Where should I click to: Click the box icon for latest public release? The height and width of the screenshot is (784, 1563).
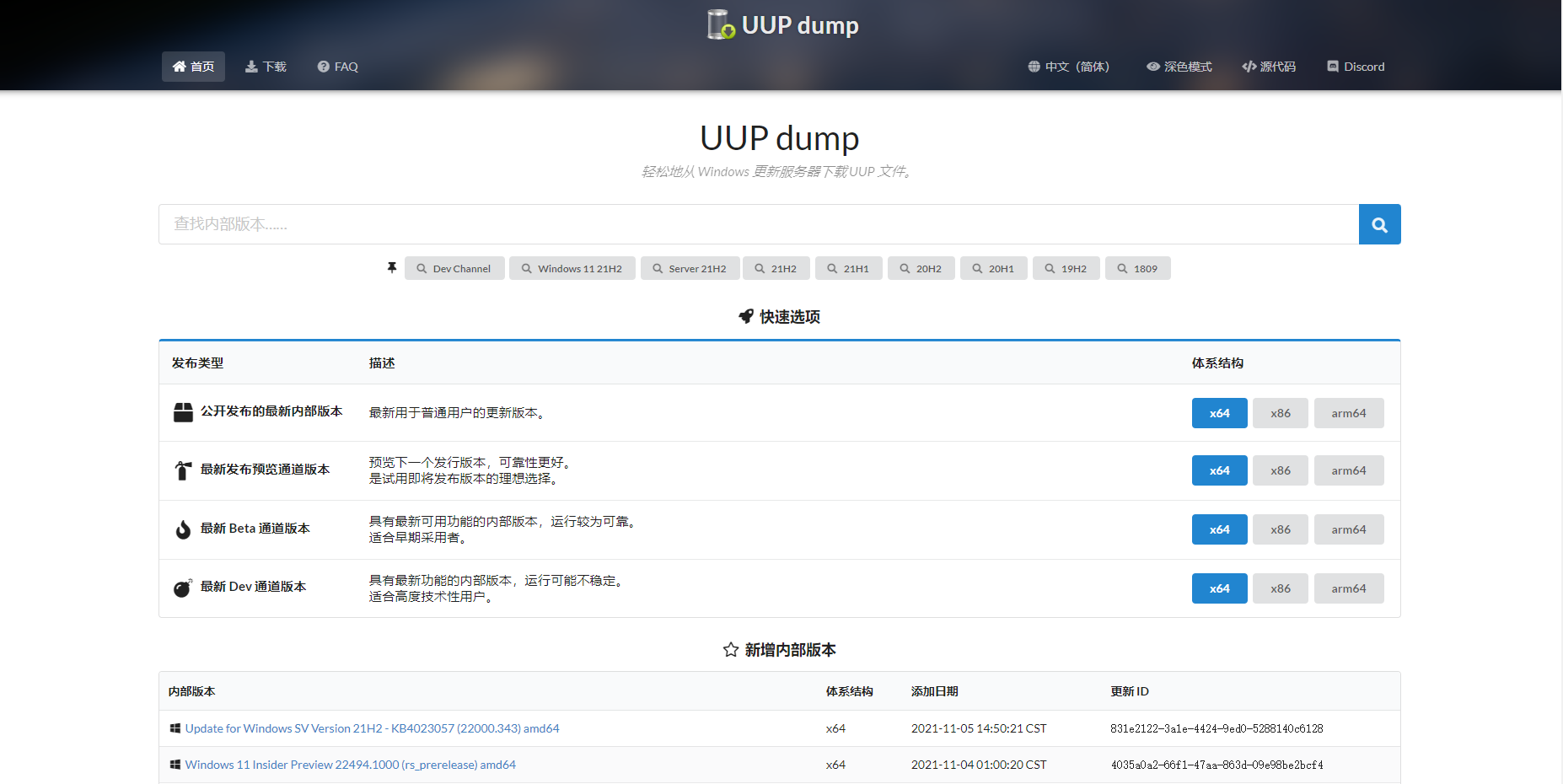point(183,412)
